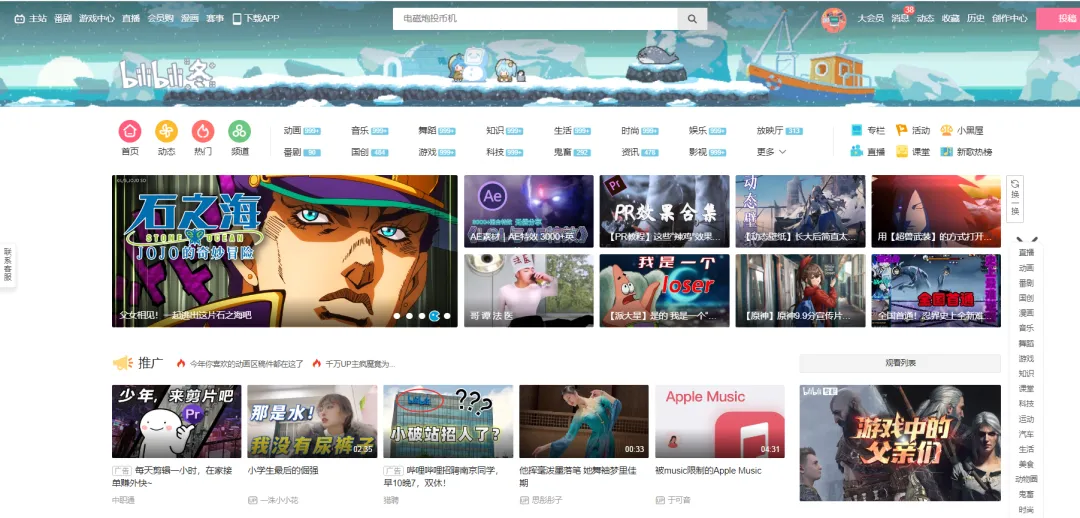Open the 石之海 JOJO carousel banner
Viewport: 1080px width, 518px height.
tap(284, 251)
